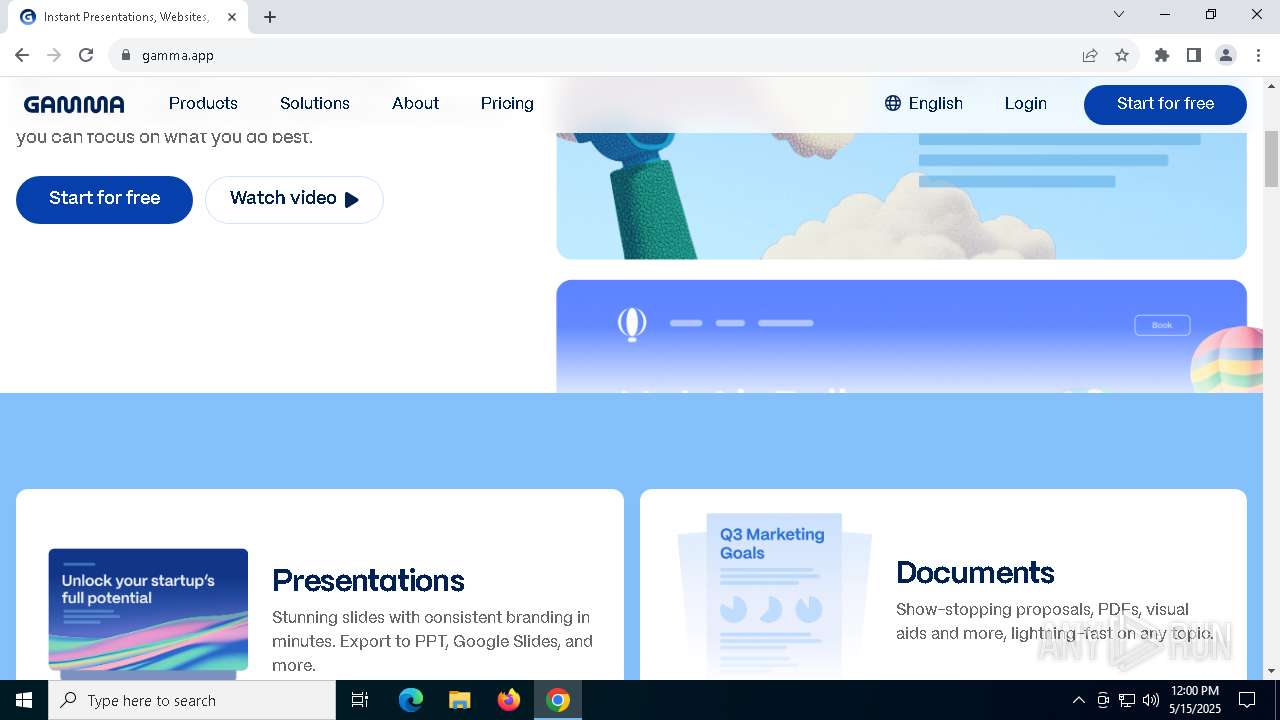Click the Chrome taskbar icon
This screenshot has height=720, width=1280.
click(558, 700)
